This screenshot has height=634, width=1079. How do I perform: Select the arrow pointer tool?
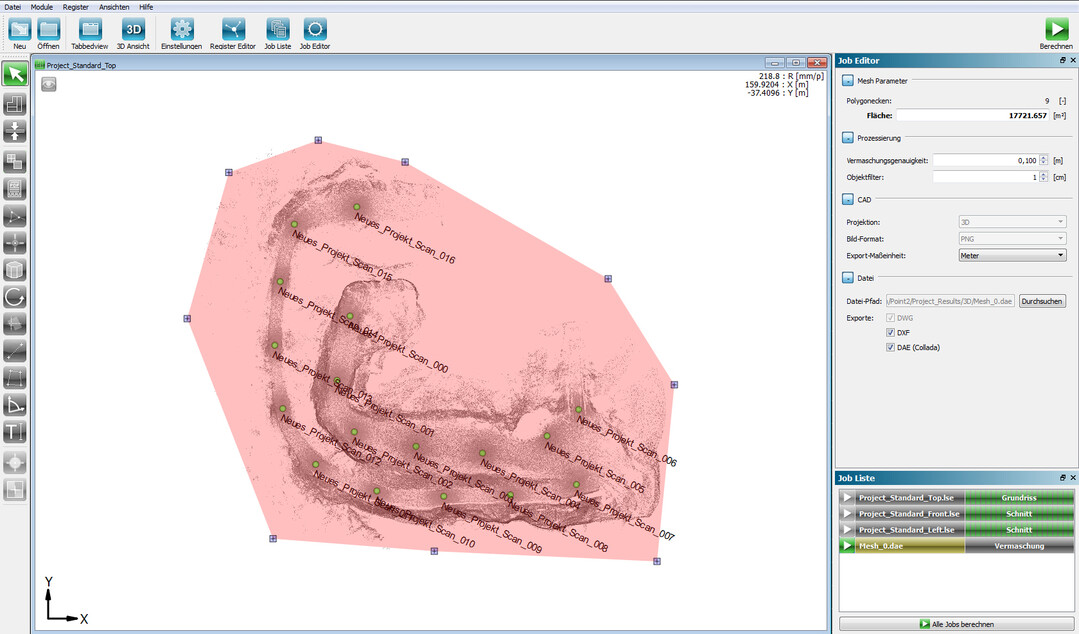point(15,74)
